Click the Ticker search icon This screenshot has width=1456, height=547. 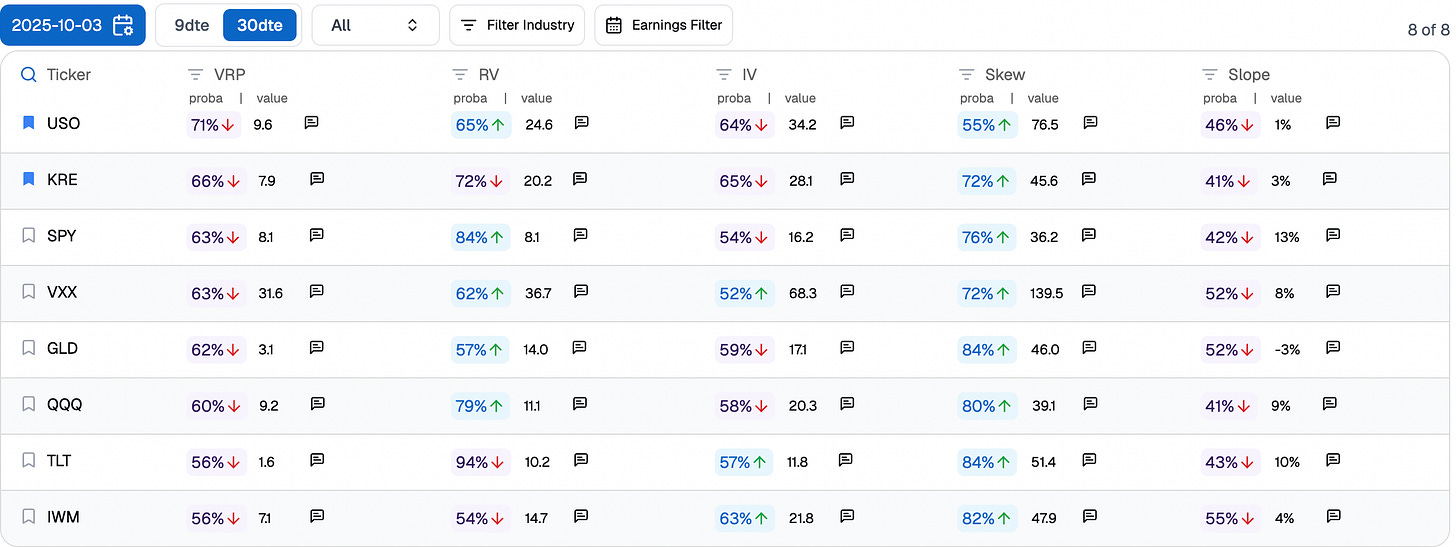tap(28, 74)
